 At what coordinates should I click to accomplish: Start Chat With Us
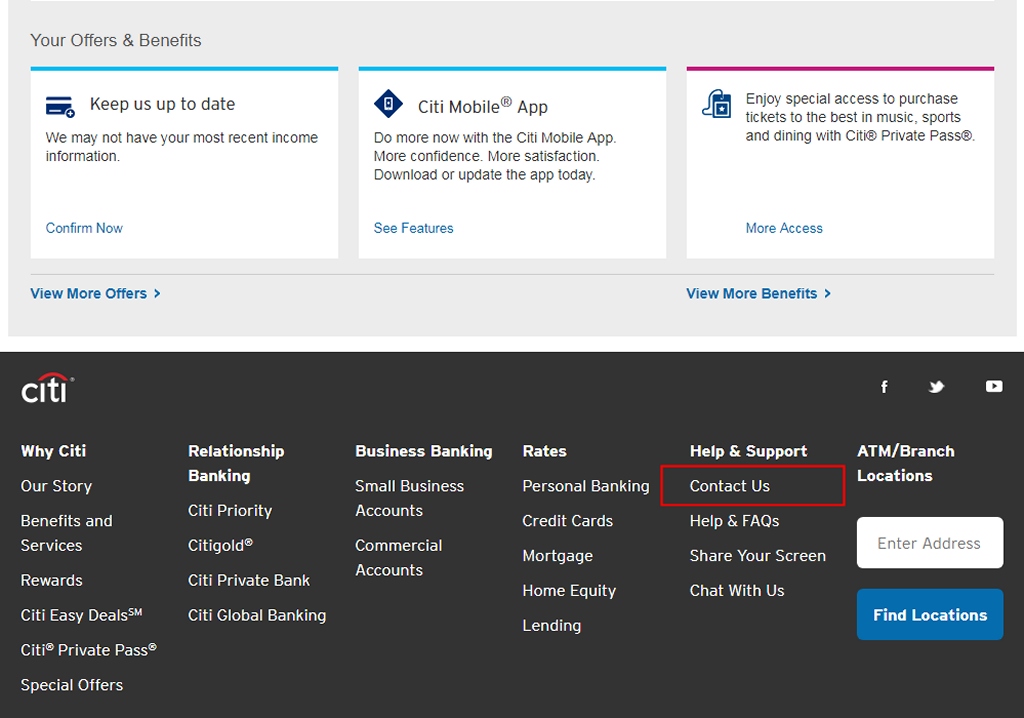pos(737,591)
